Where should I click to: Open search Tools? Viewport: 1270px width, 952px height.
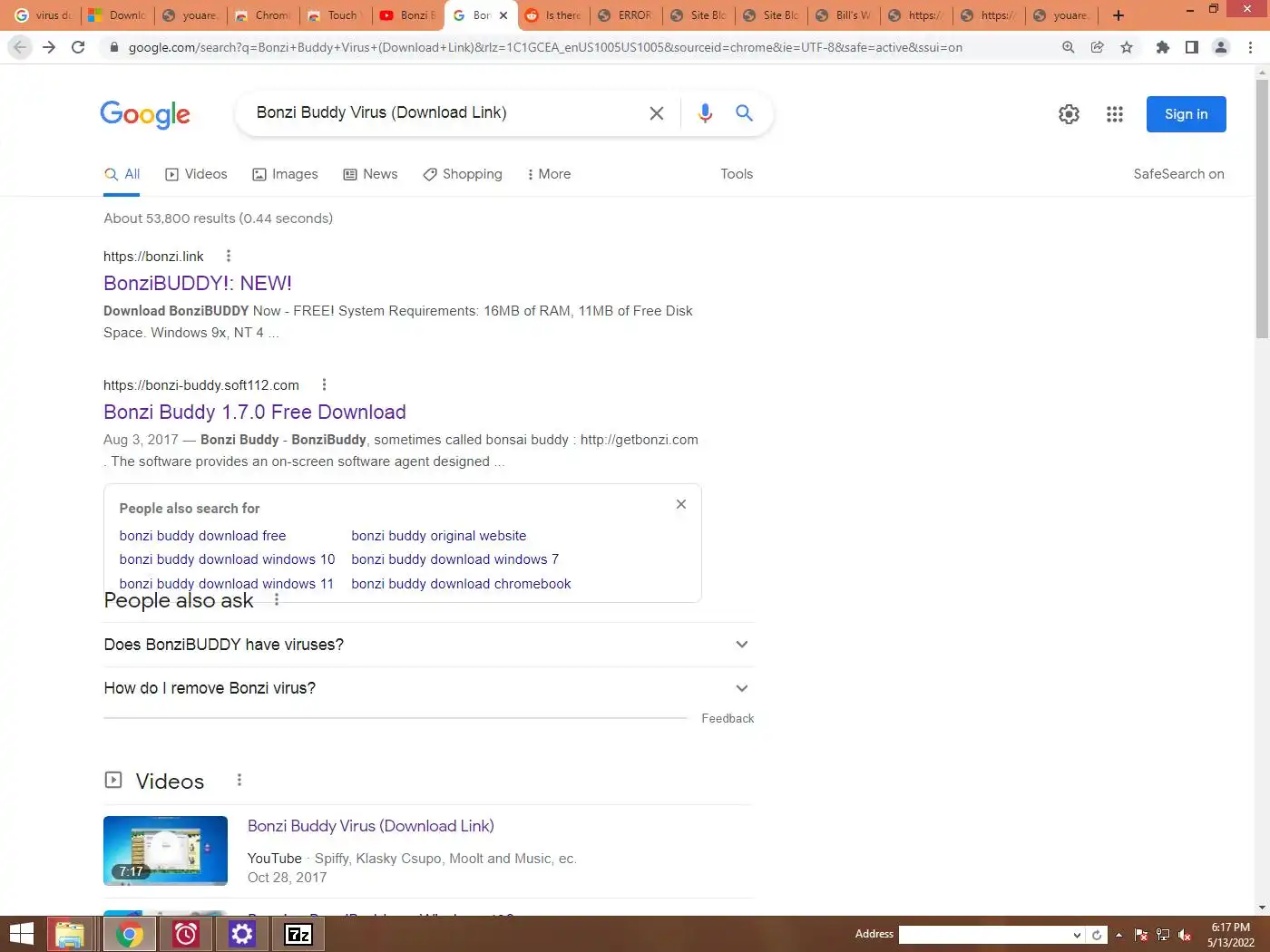(x=737, y=174)
